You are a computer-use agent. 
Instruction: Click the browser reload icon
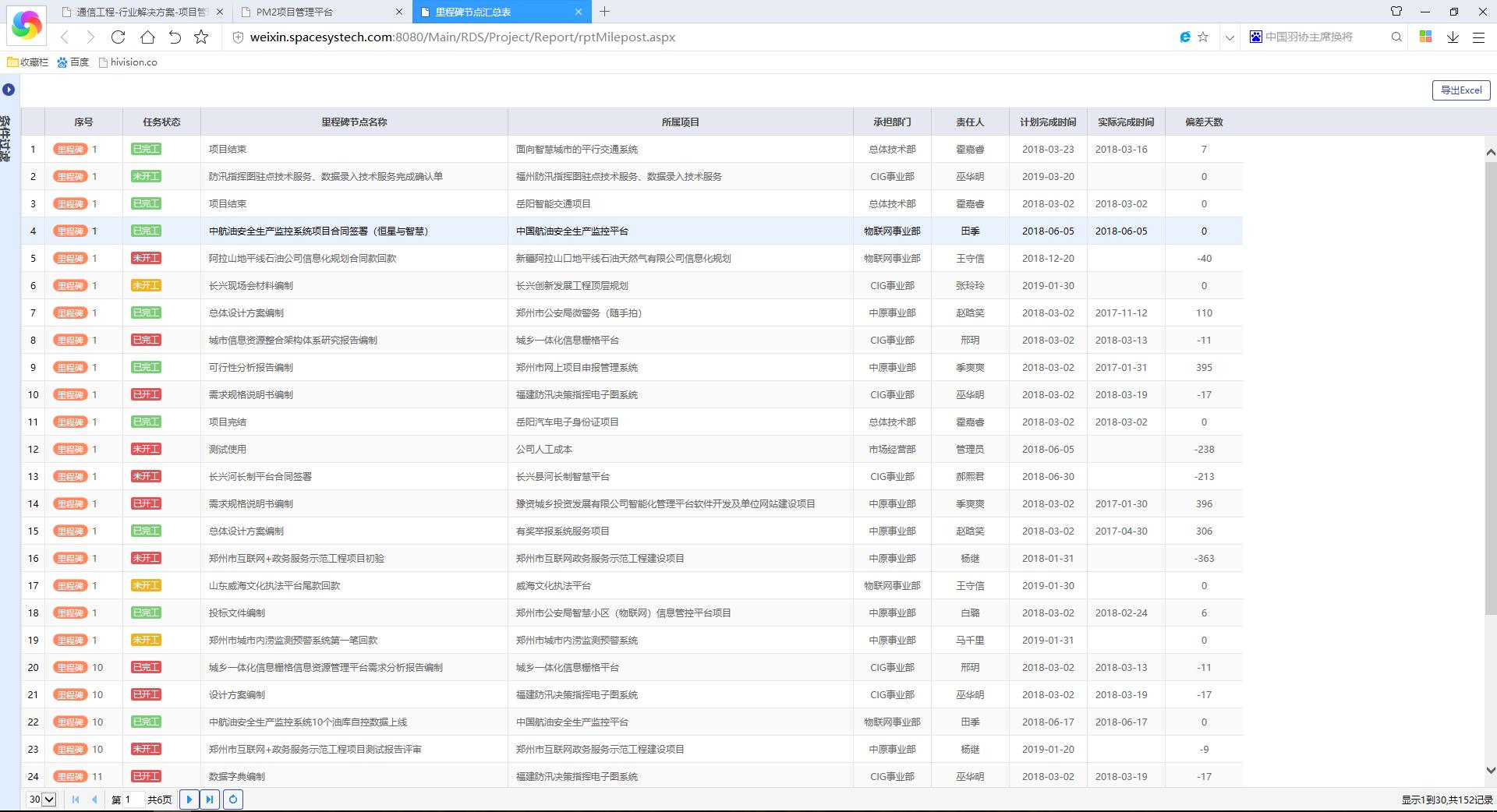(119, 37)
